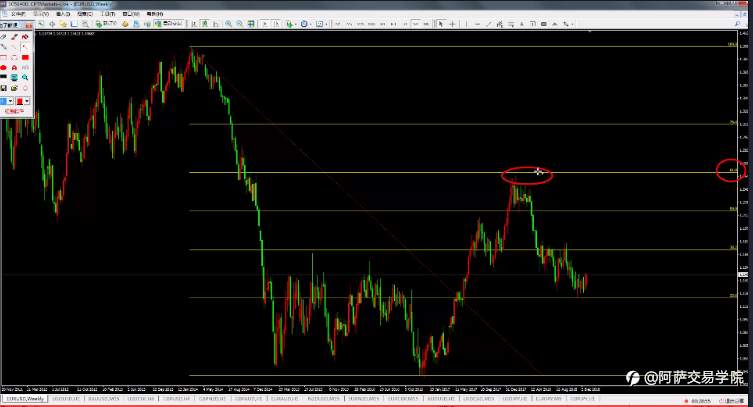Choose the Vertical Line drawing tool
This screenshot has height=407, width=753.
tap(466, 24)
